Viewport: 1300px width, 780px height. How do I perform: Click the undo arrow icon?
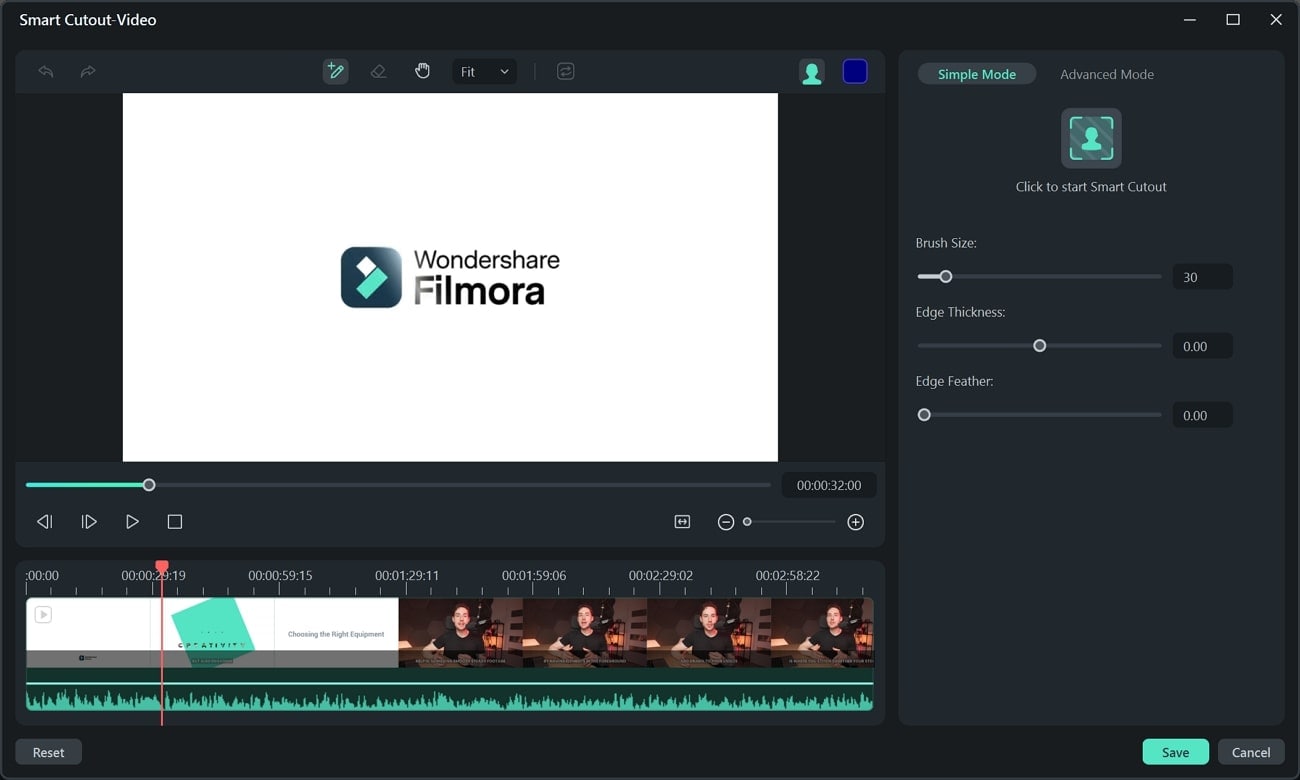pyautogui.click(x=45, y=72)
